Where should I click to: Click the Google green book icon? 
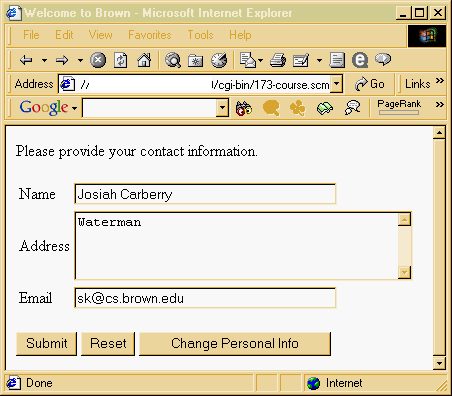pyautogui.click(x=325, y=108)
